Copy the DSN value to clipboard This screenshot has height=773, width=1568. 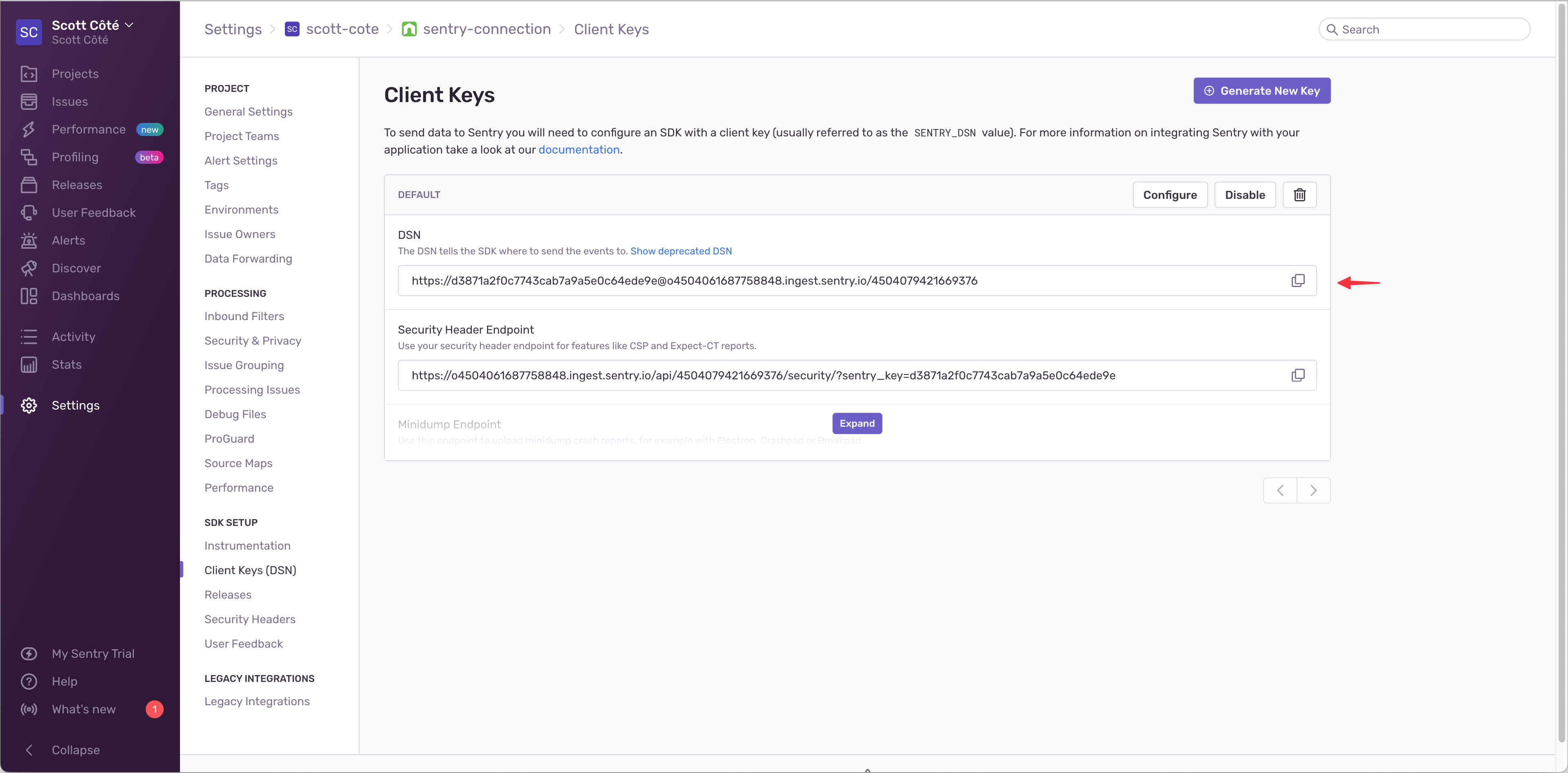tap(1298, 280)
